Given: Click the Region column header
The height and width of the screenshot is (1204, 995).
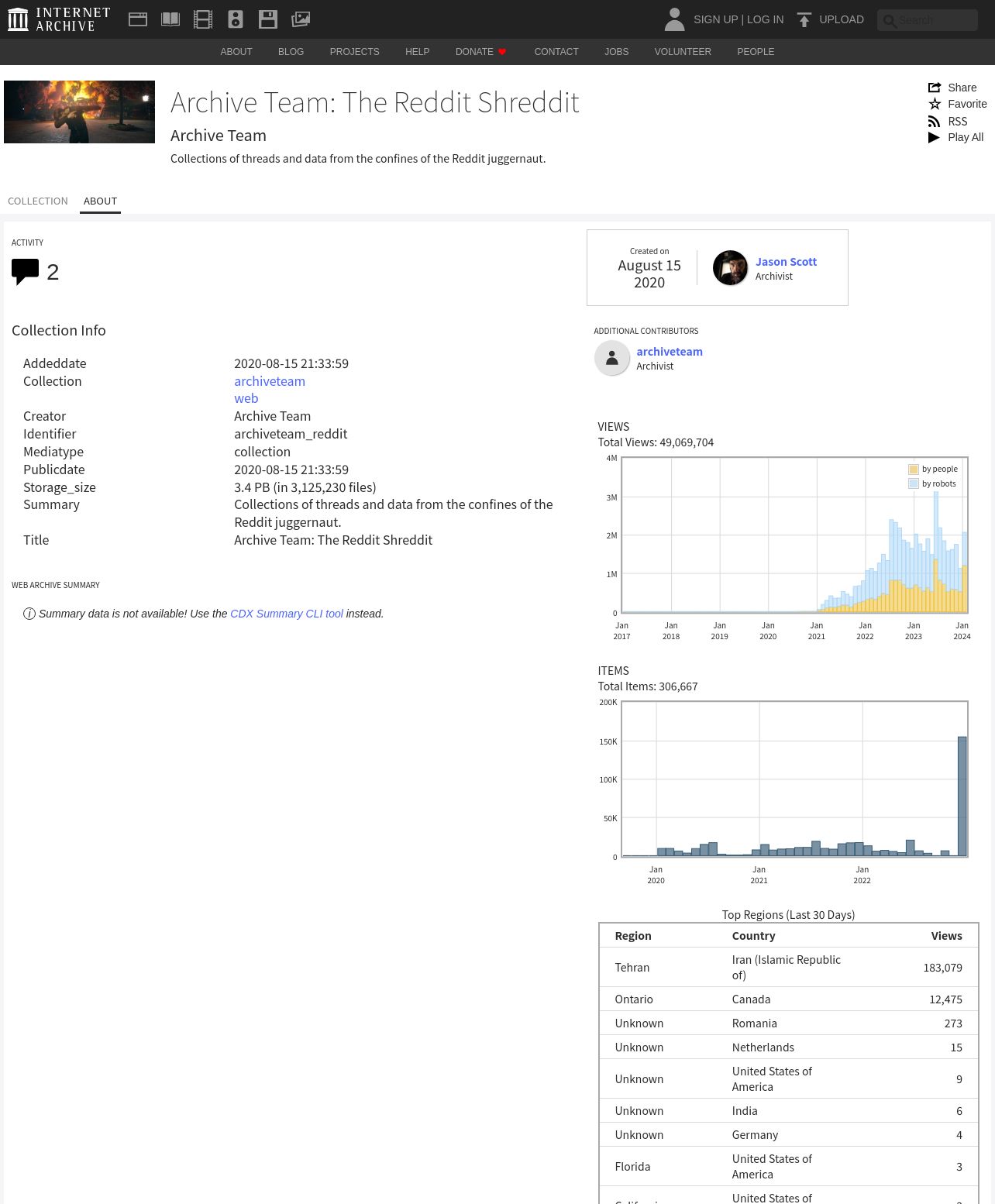Looking at the screenshot, I should 633,936.
